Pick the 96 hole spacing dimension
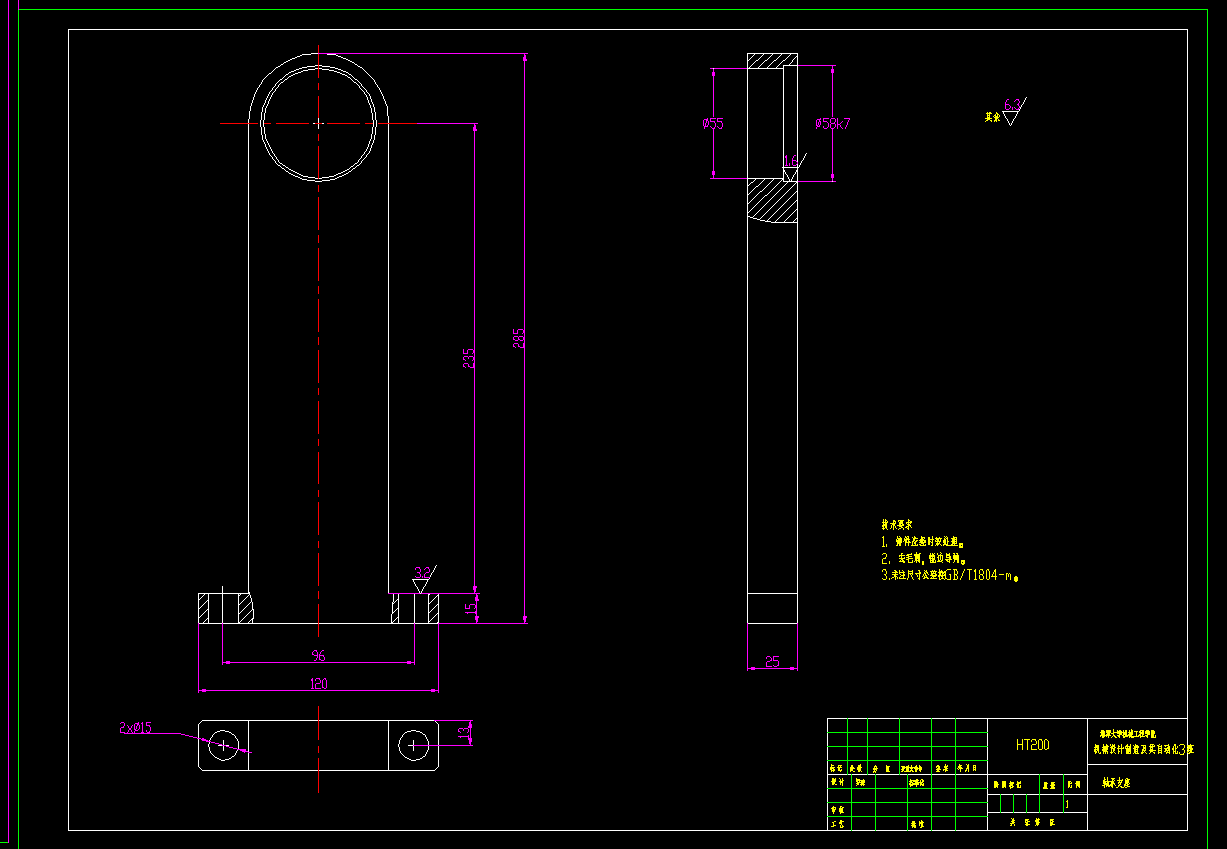The image size is (1227, 849). click(x=319, y=656)
